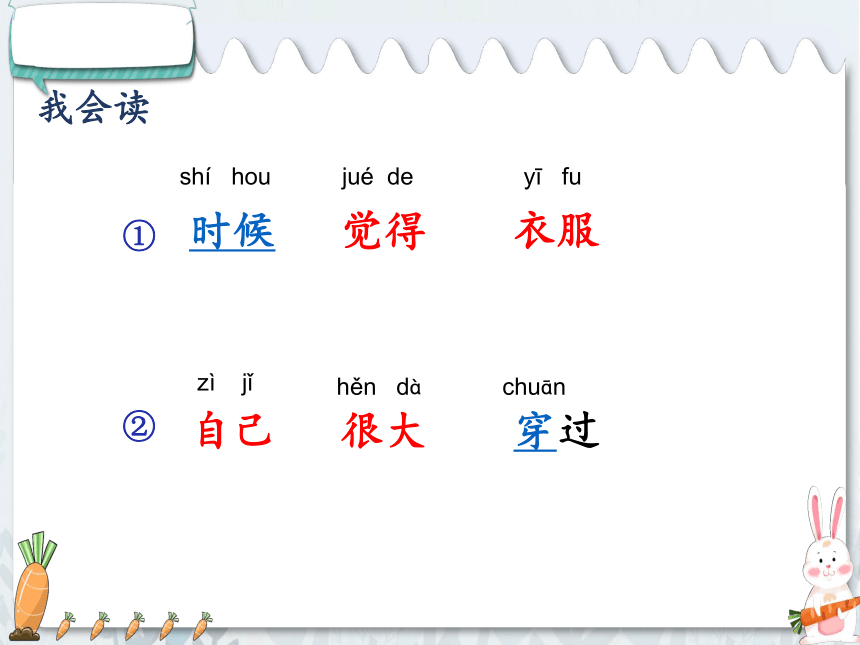This screenshot has width=860, height=645.
Task: Click the pinyin 'hěn dà'
Action: pos(379,387)
